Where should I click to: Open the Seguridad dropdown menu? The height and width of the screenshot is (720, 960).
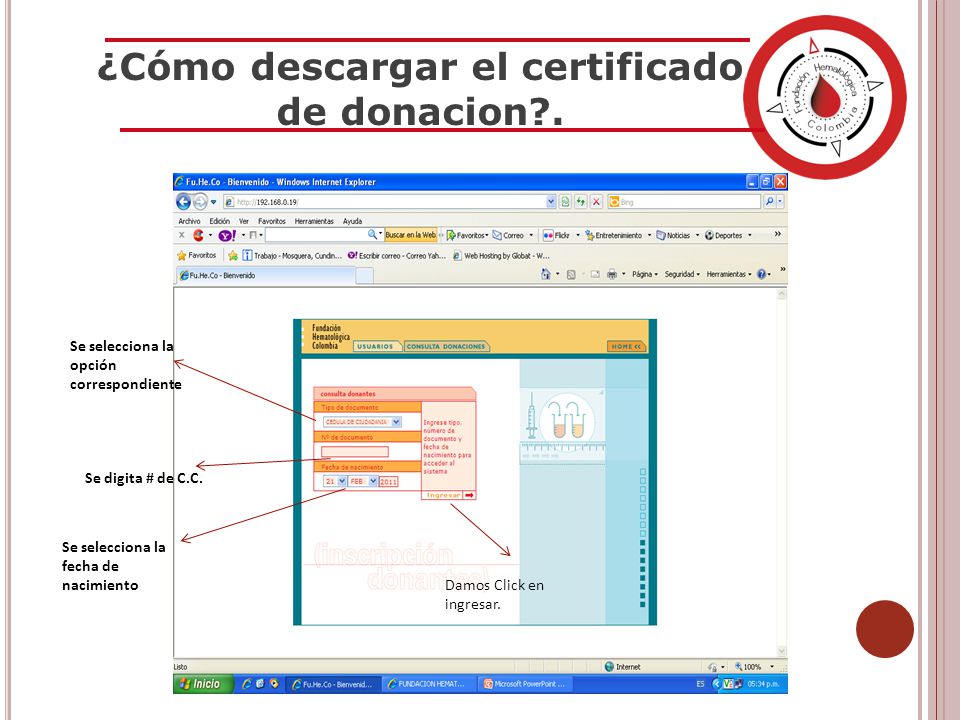682,274
